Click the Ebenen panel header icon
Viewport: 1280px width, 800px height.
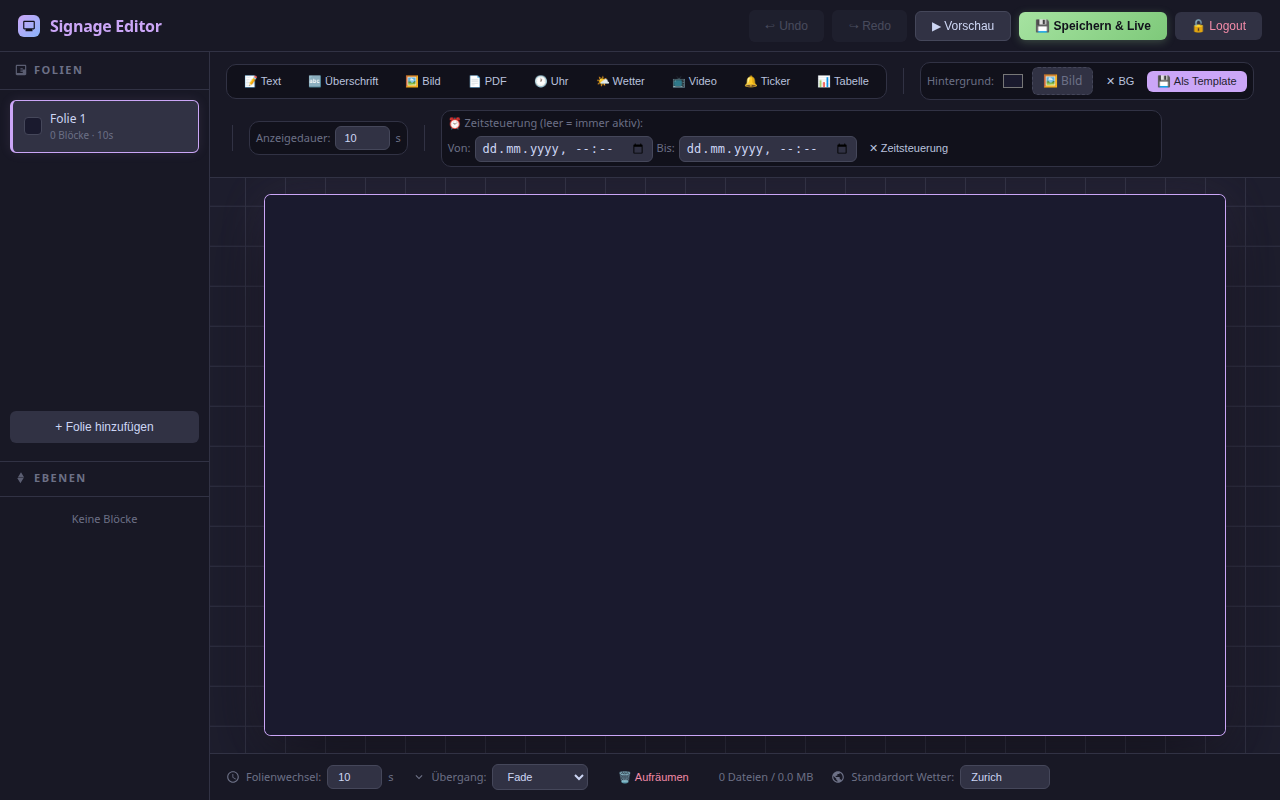[x=21, y=478]
